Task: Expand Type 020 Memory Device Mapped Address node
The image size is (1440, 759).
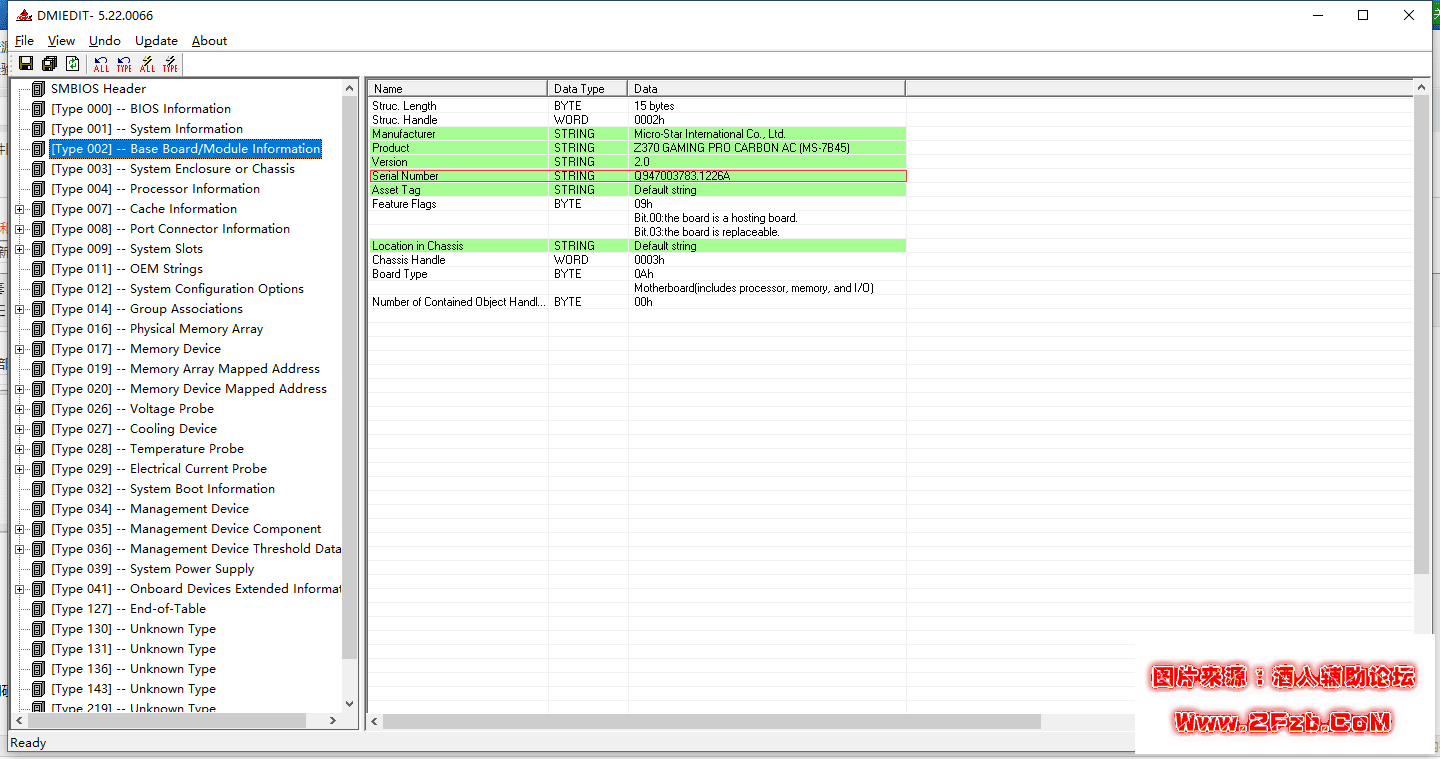Action: click(x=20, y=389)
